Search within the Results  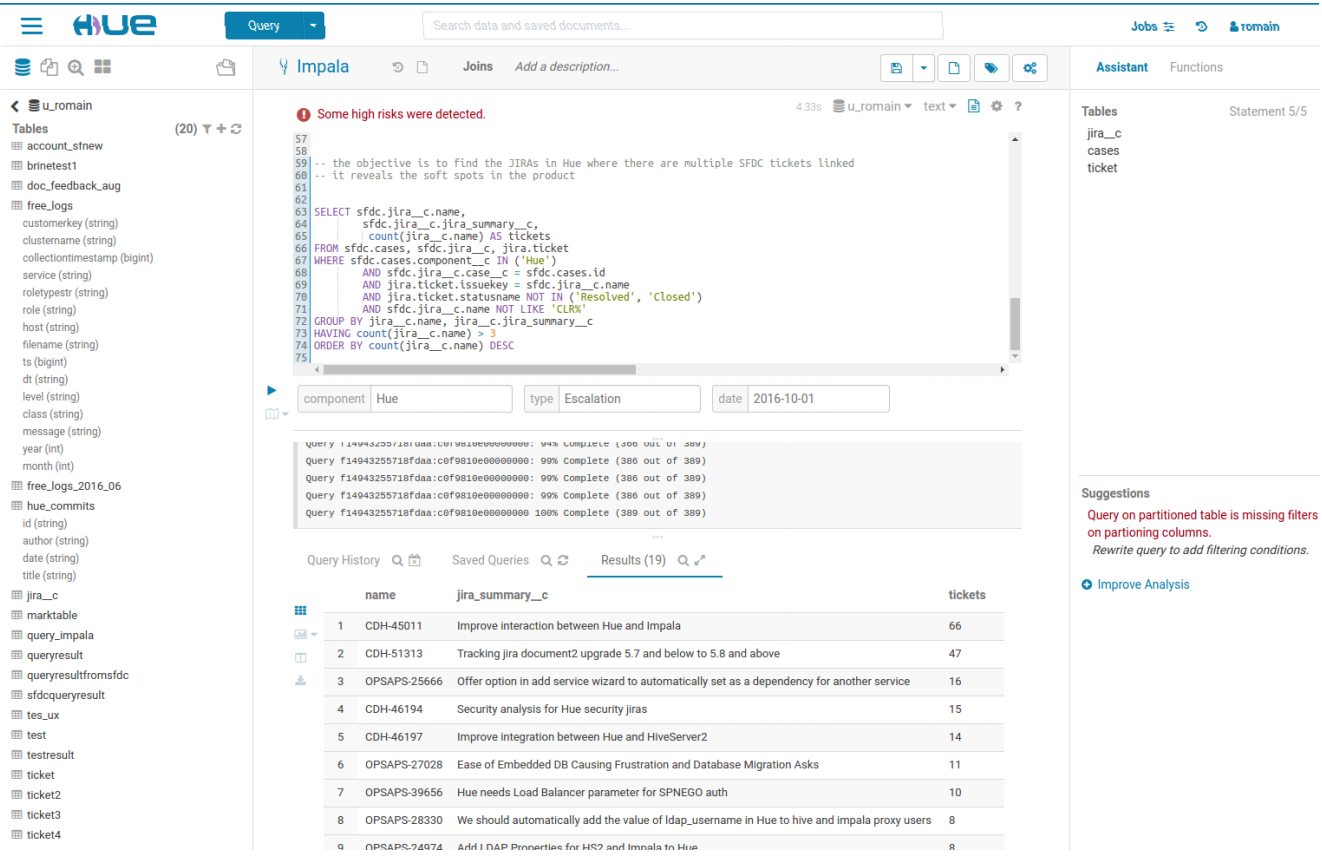(x=684, y=561)
